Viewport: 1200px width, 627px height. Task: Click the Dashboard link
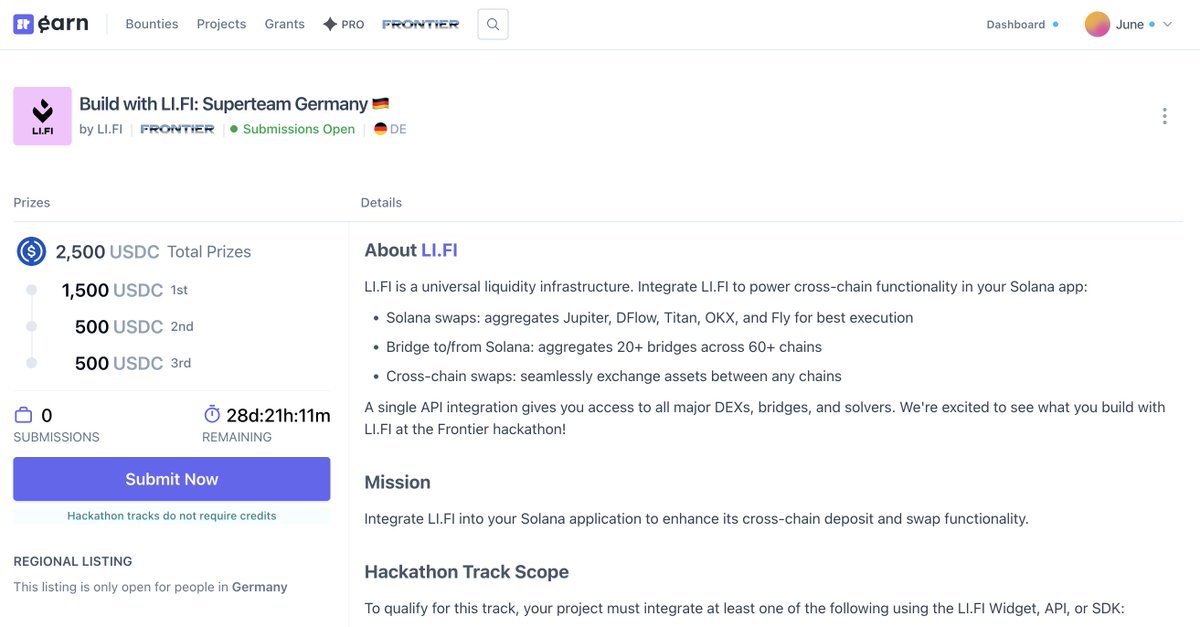coord(1015,23)
